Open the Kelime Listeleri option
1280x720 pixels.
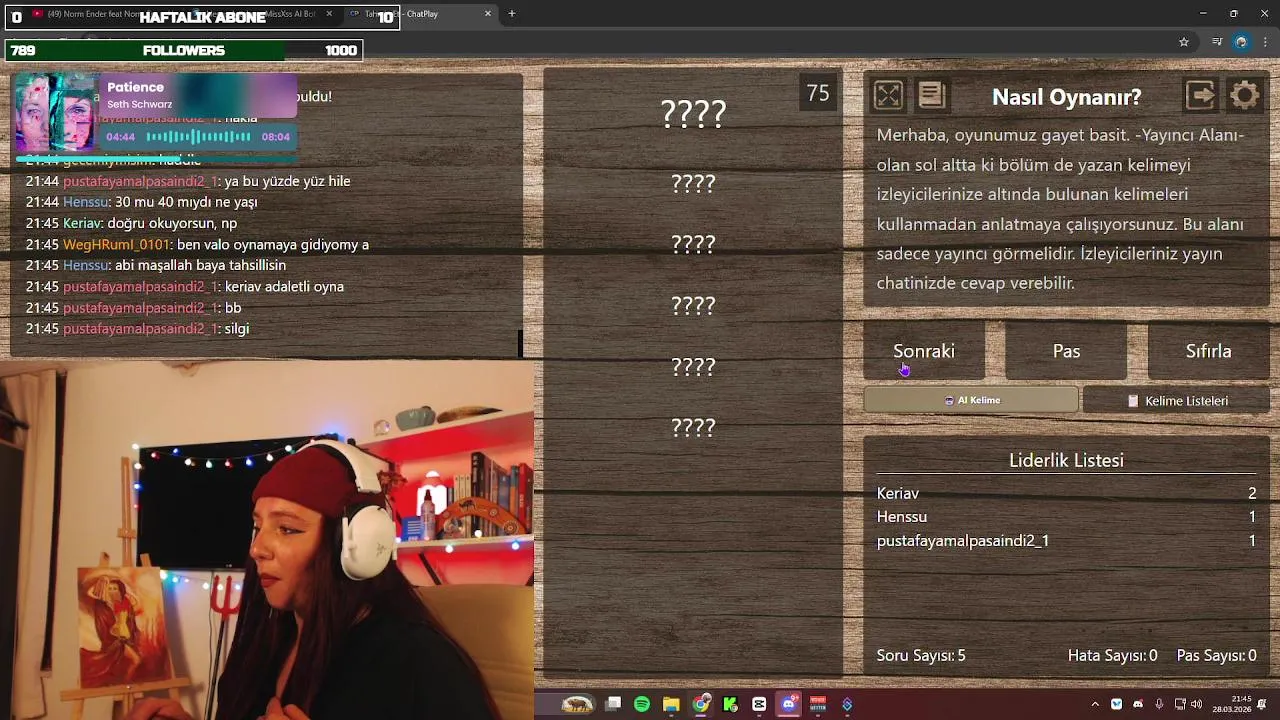(x=1176, y=401)
